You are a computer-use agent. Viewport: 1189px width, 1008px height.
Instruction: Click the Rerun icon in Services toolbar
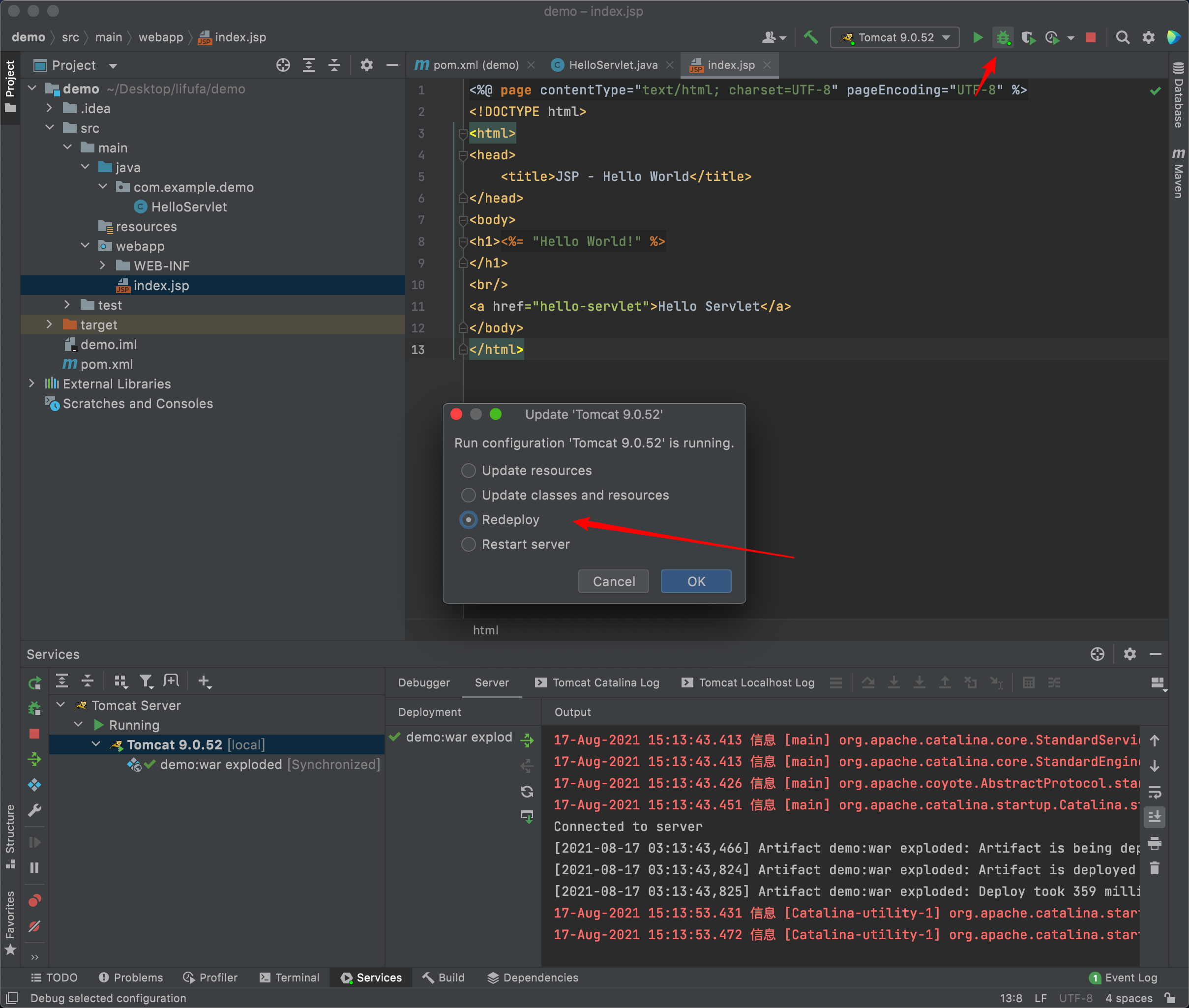pos(34,683)
